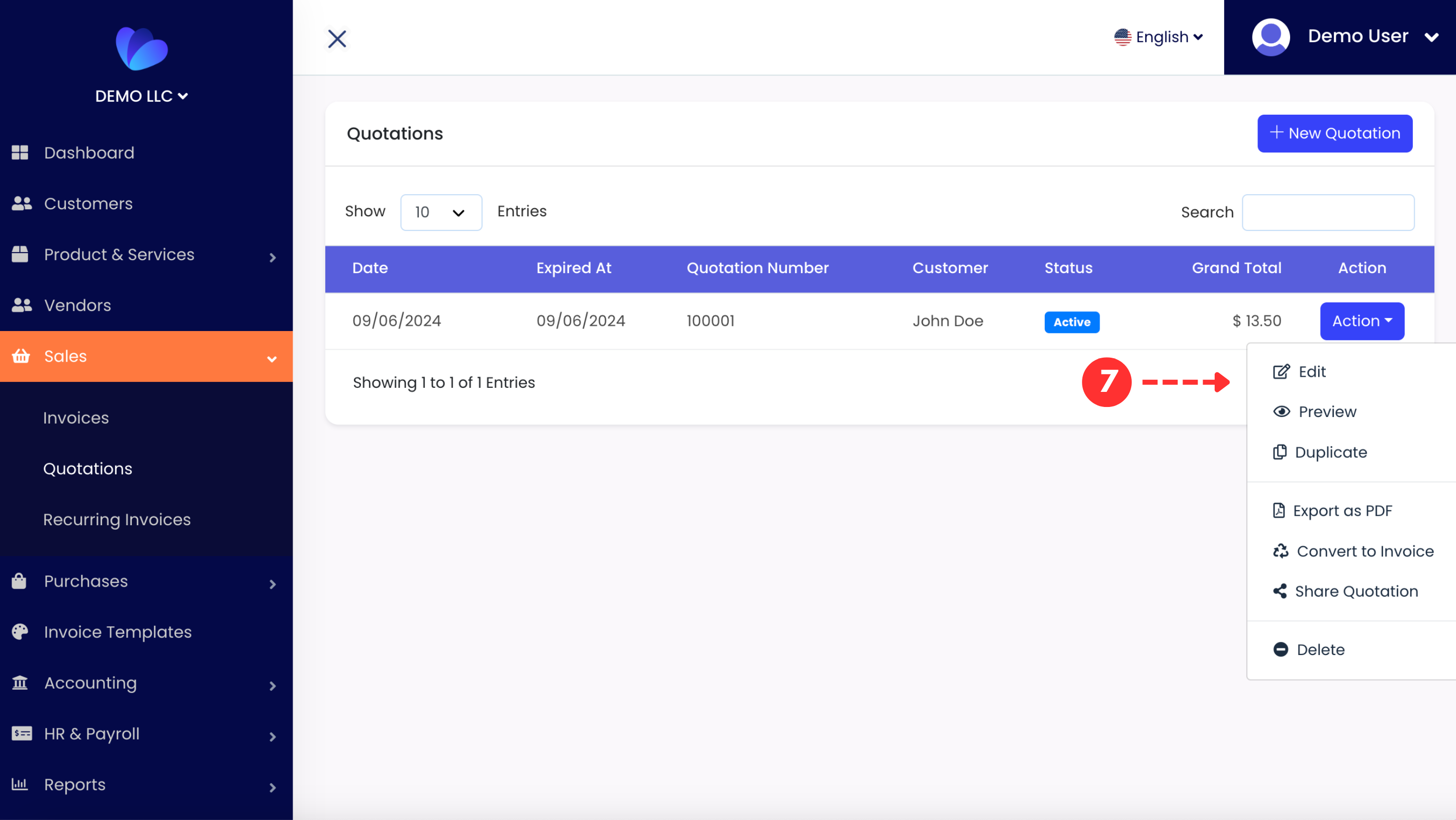Sort by Grand Total column header
This screenshot has height=820, width=1456.
pos(1237,268)
